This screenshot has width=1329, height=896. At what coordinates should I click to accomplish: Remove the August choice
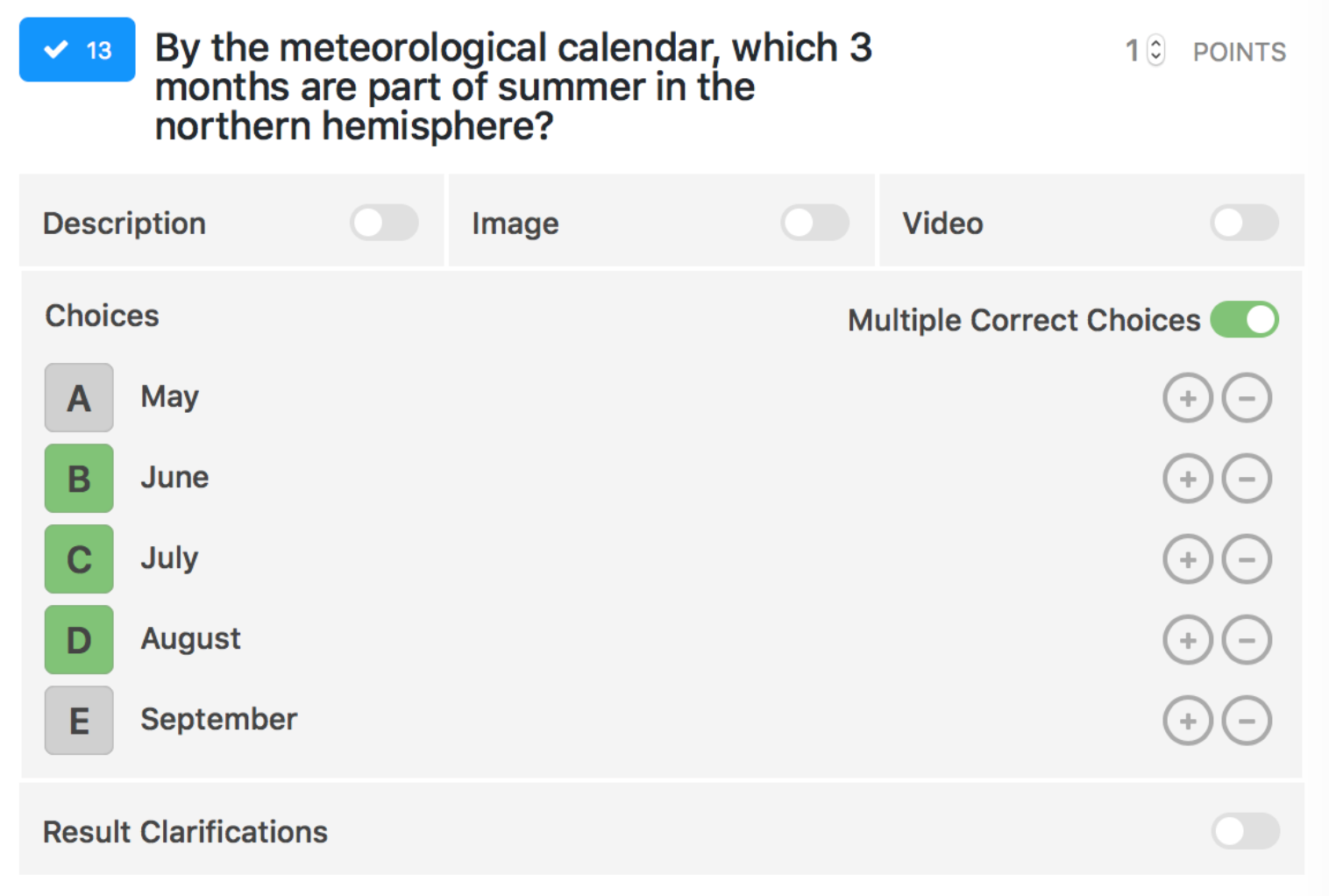1247,640
